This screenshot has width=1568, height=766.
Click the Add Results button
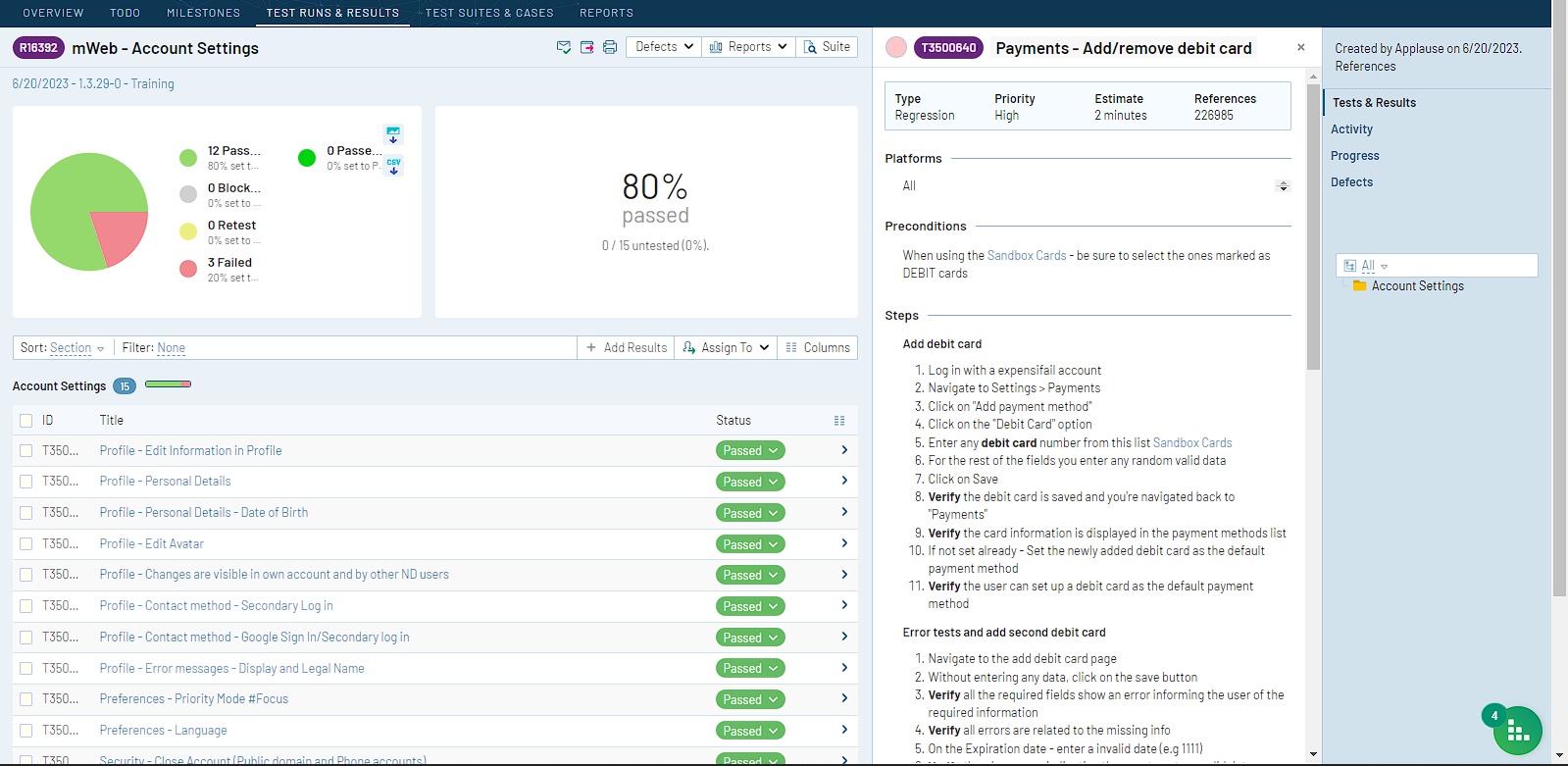pyautogui.click(x=626, y=348)
